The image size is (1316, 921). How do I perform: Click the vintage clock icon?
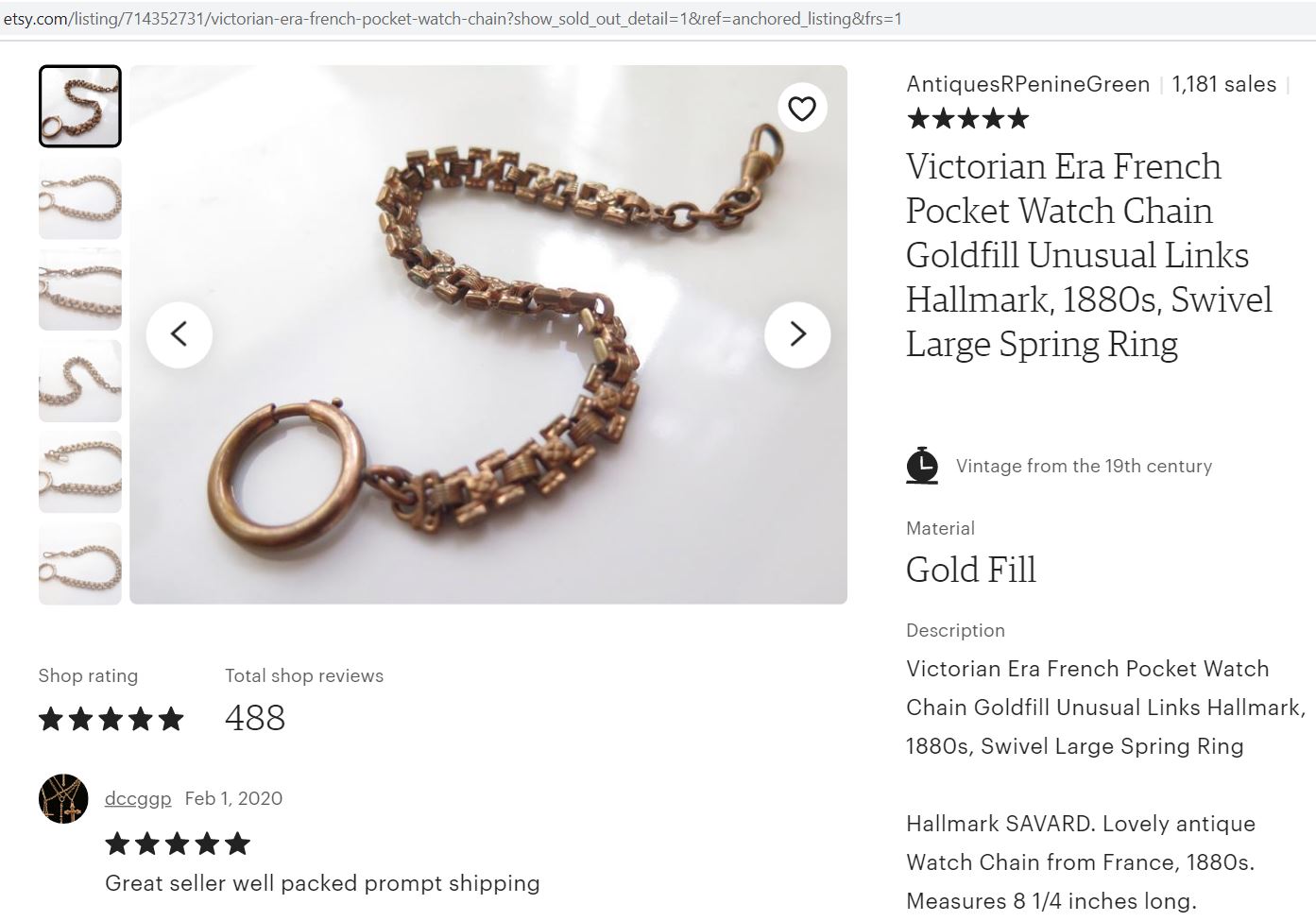922,466
